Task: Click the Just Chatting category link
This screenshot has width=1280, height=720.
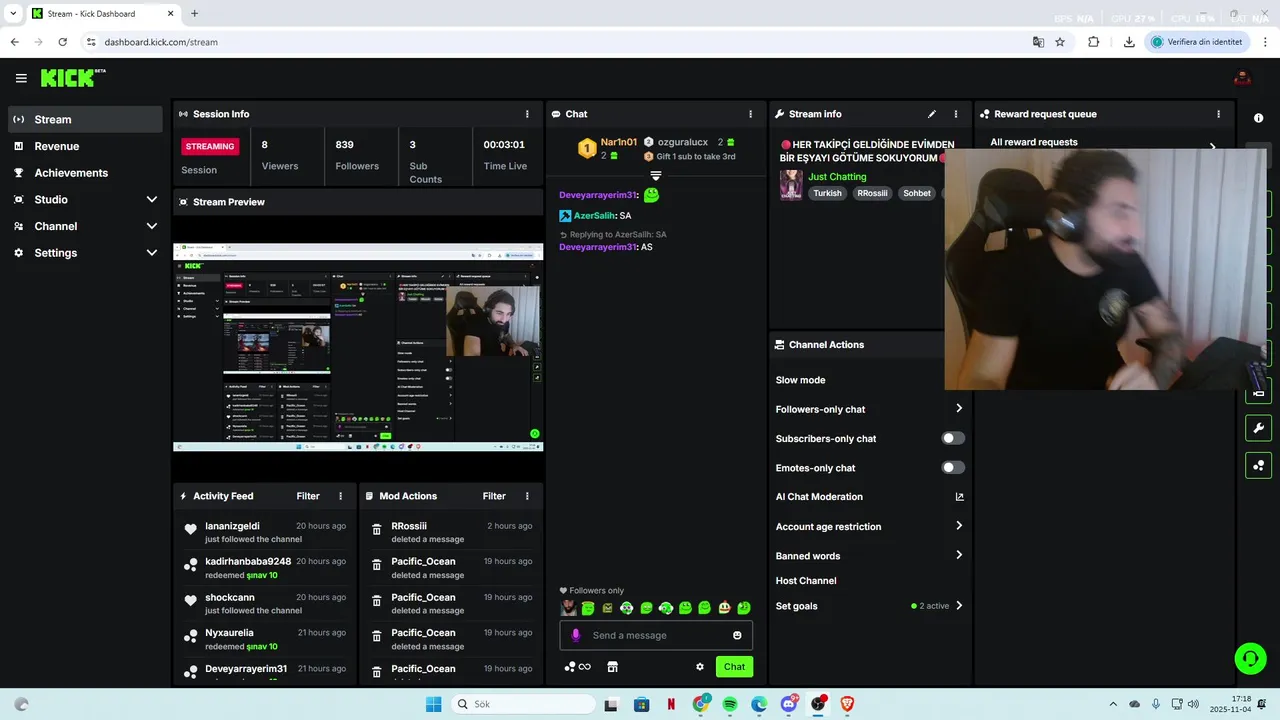Action: pos(837,177)
